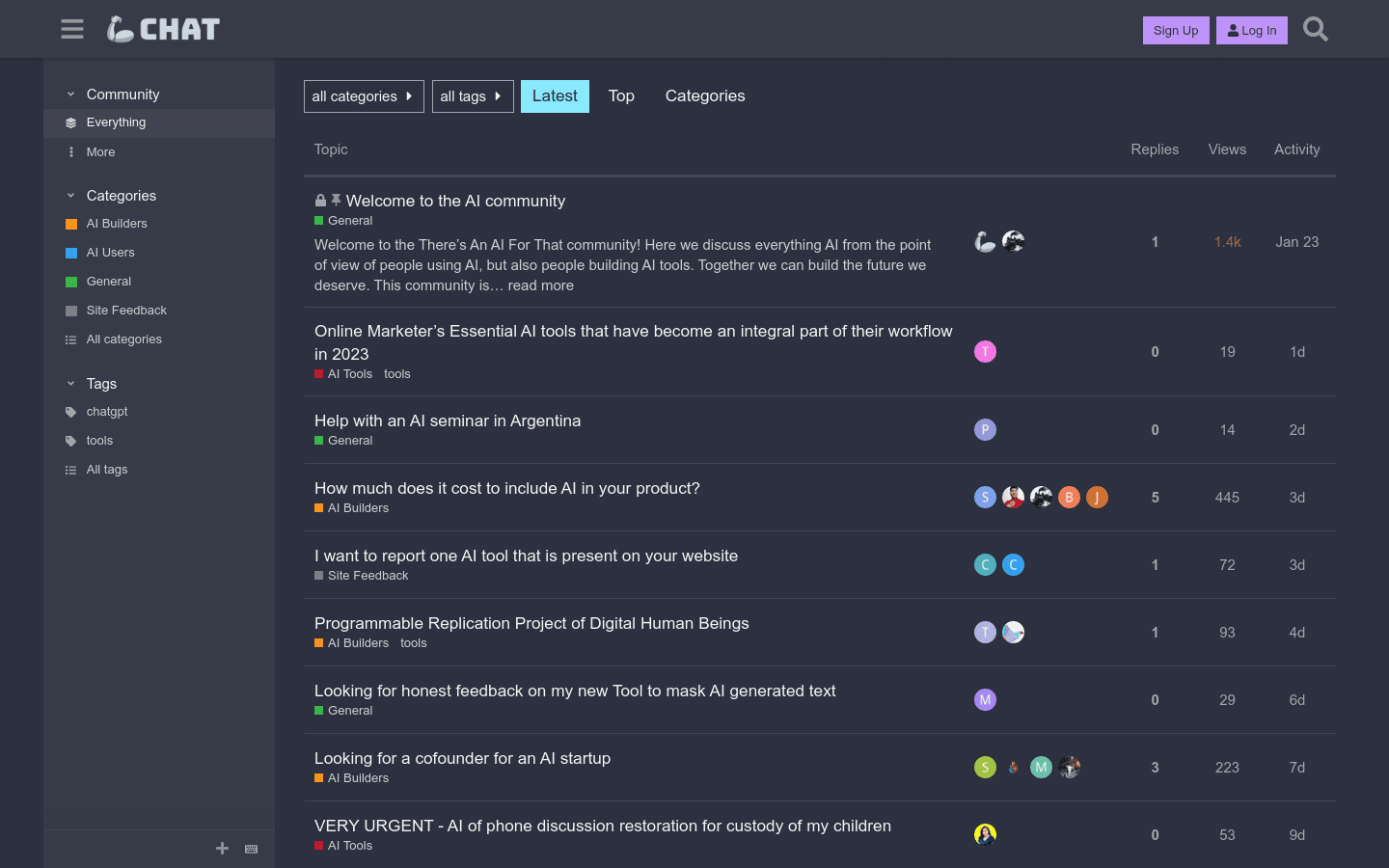Open 'Help with an AI seminar in Argentina' topic
Viewport: 1389px width, 868px height.
448,420
